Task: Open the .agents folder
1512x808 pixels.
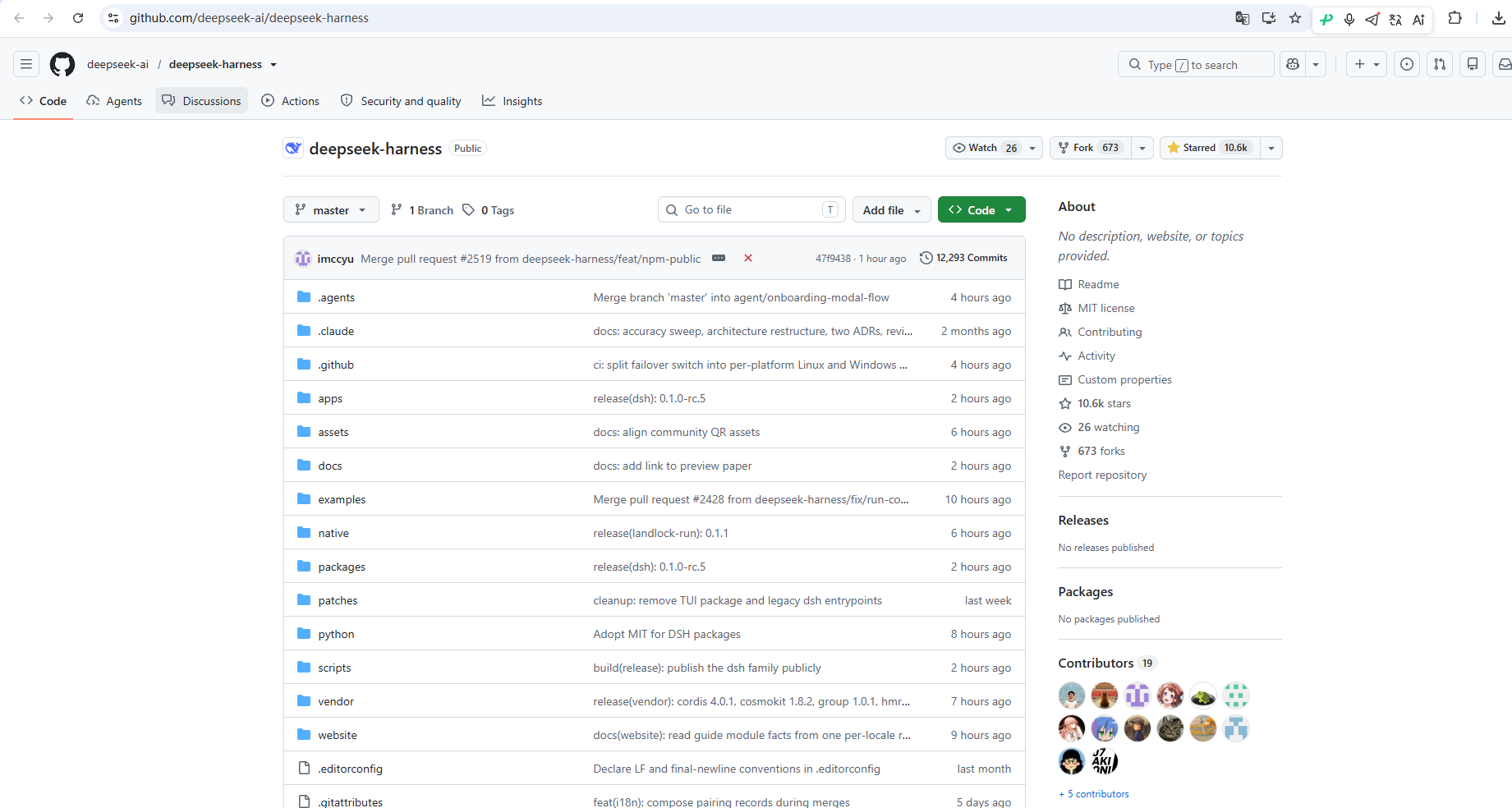Action: (x=337, y=297)
